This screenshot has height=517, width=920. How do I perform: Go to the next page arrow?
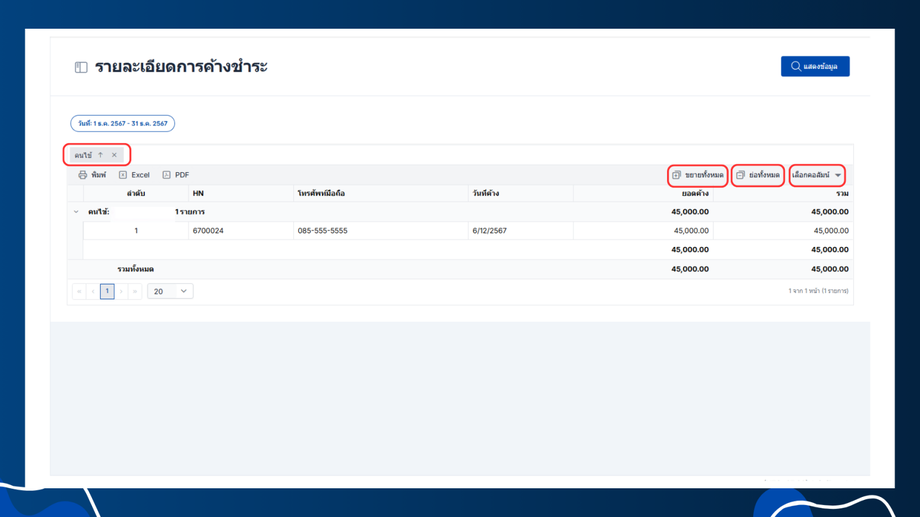point(121,291)
